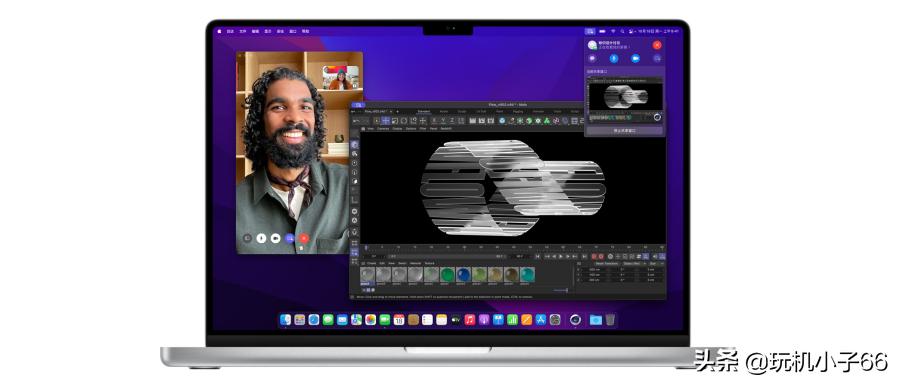
Task: Open the Filter menu in viewport
Action: pyautogui.click(x=422, y=129)
